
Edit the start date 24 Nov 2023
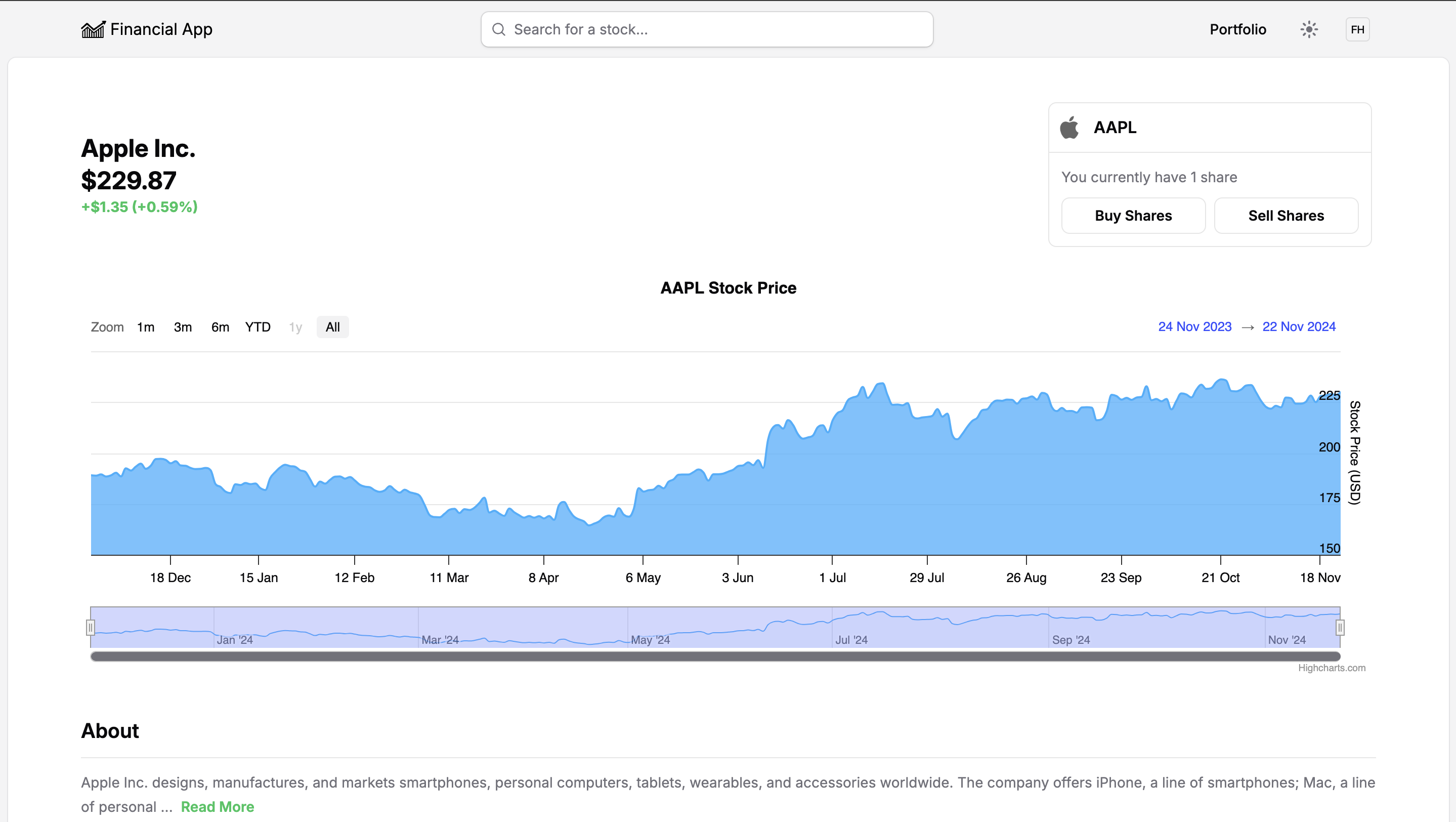tap(1195, 326)
